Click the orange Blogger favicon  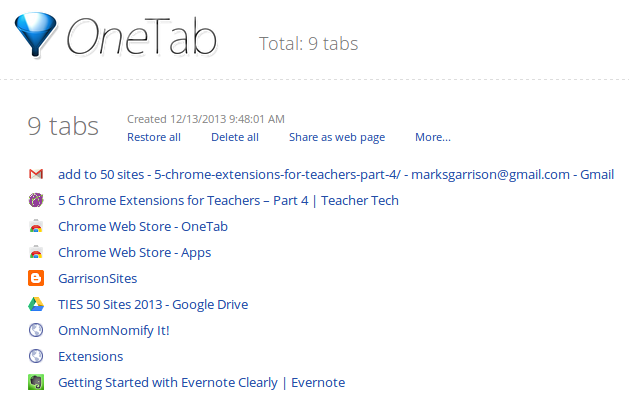pos(36,278)
